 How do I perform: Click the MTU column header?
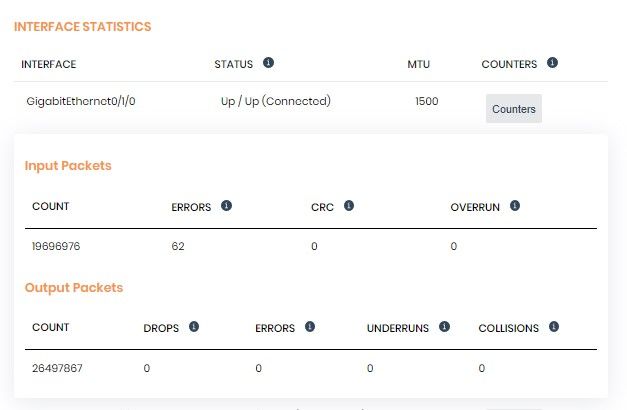click(x=418, y=64)
